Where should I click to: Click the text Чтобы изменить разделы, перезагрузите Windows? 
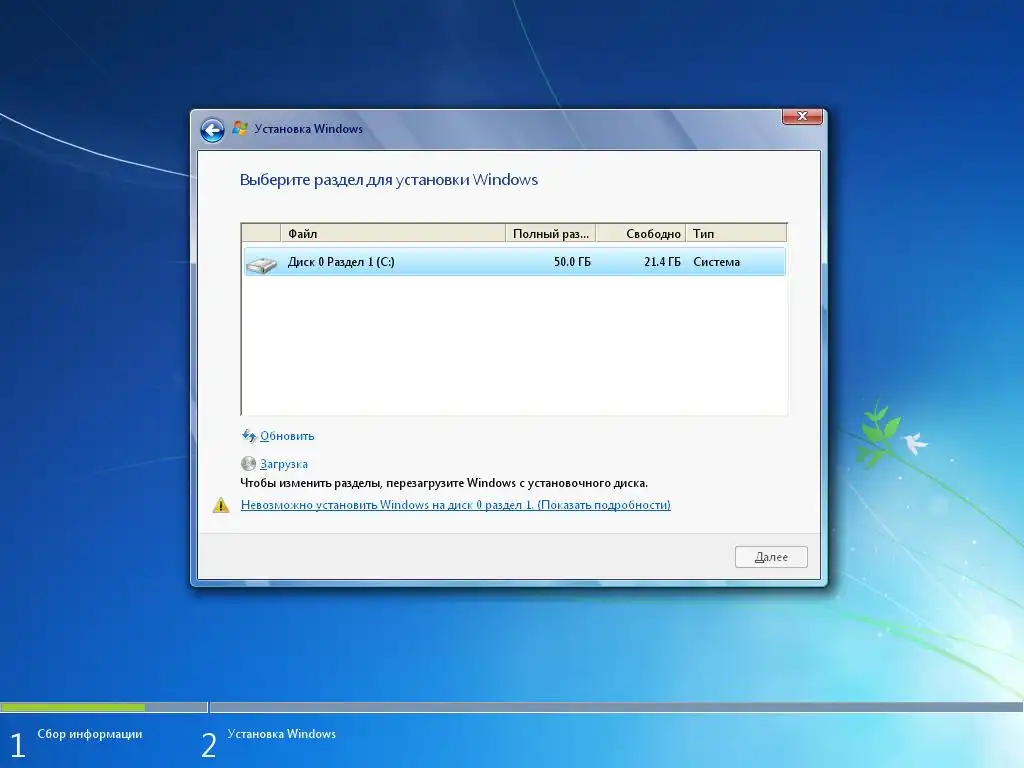444,483
